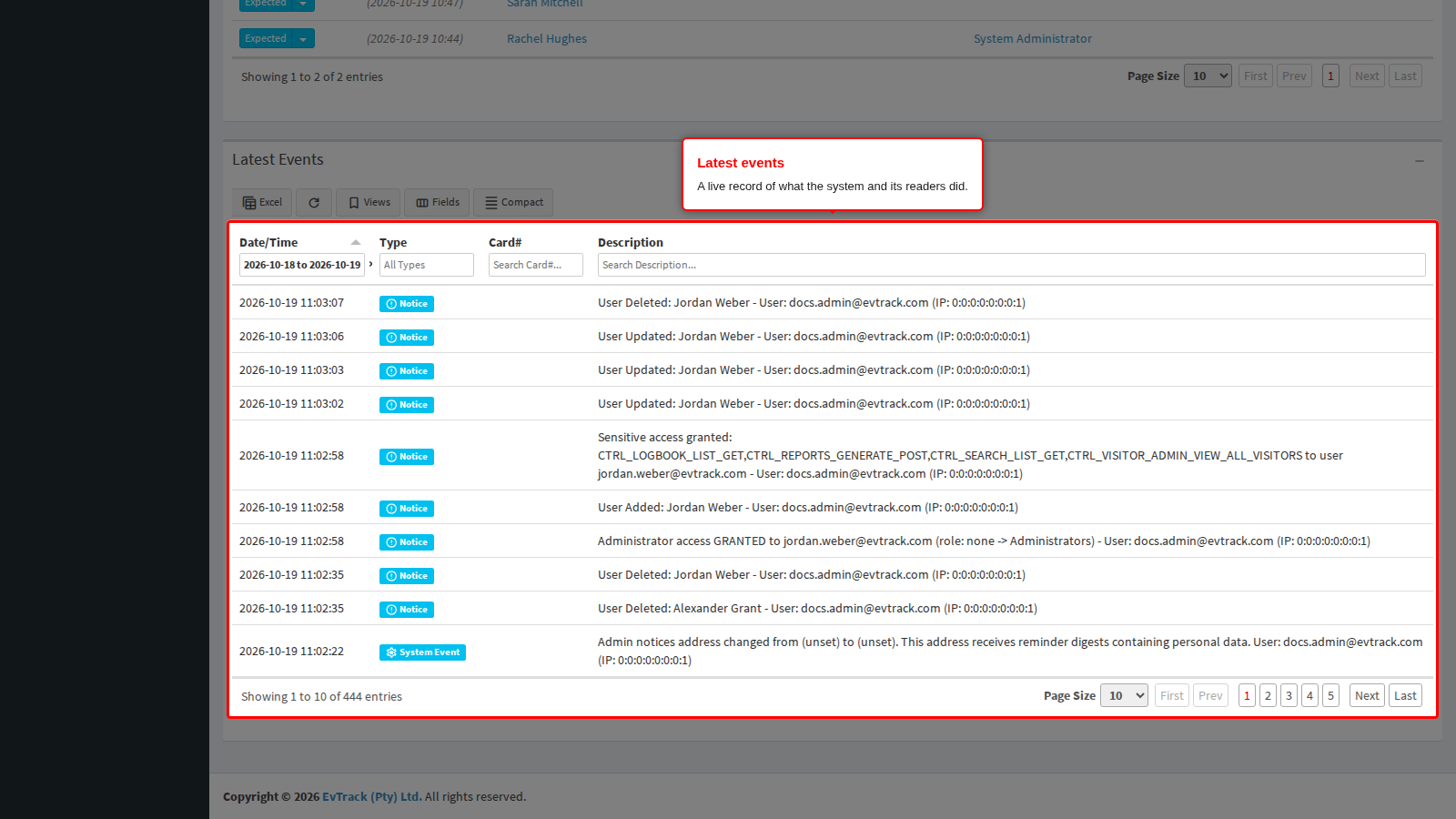Image resolution: width=1456 pixels, height=819 pixels.
Task: Click the Notice badge at 11:03:07
Action: click(407, 304)
